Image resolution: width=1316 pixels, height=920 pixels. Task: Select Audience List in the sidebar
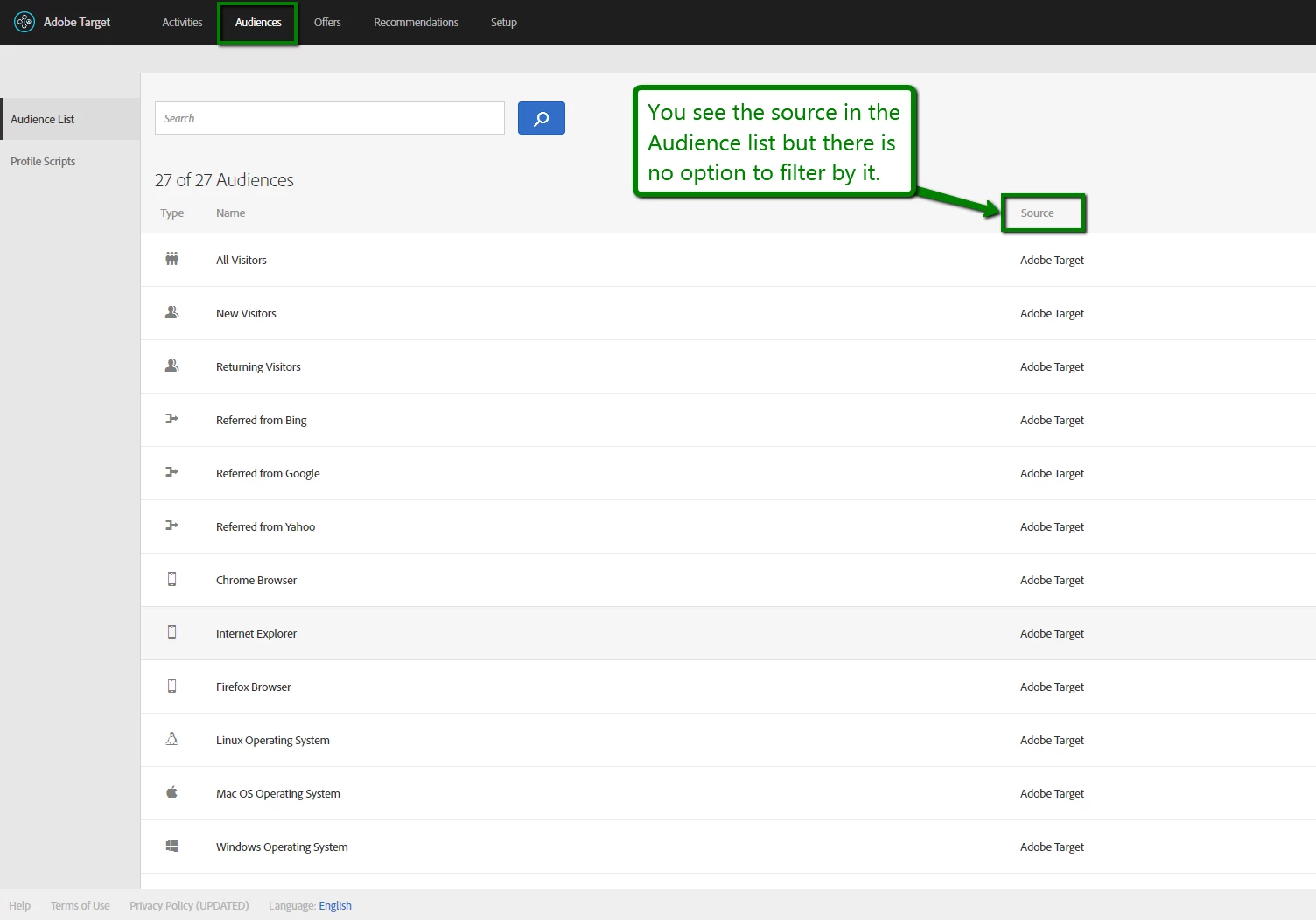click(x=70, y=119)
